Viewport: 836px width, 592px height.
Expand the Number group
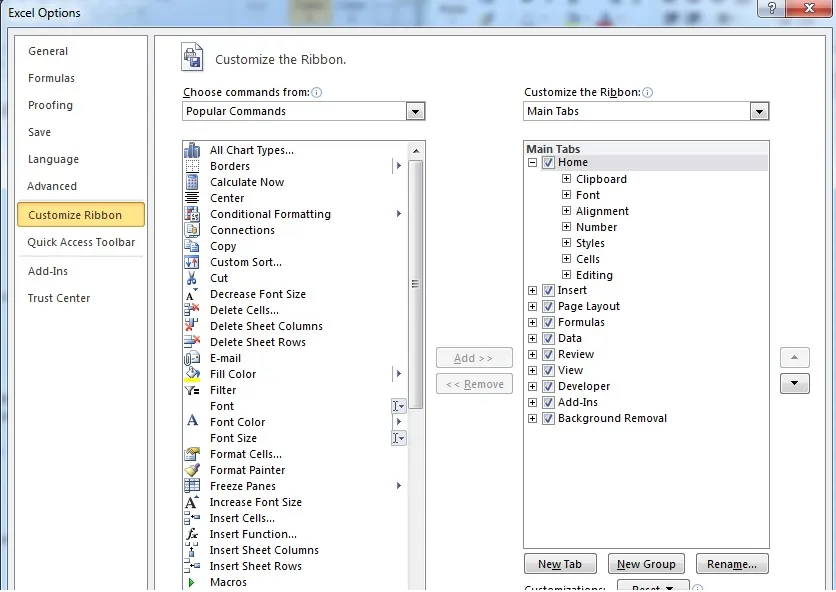(566, 227)
